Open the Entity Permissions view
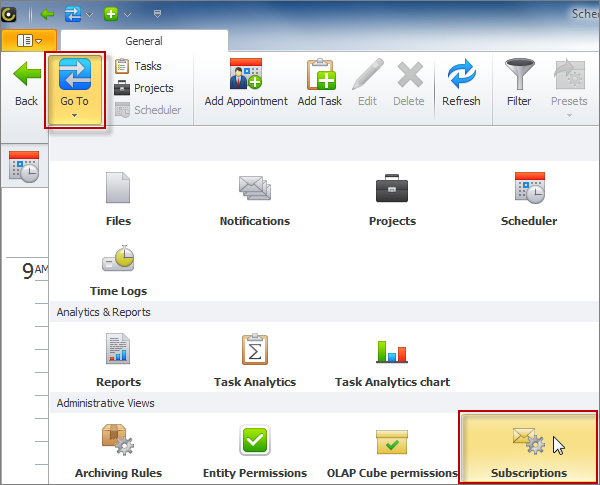The image size is (600, 485). 255,448
